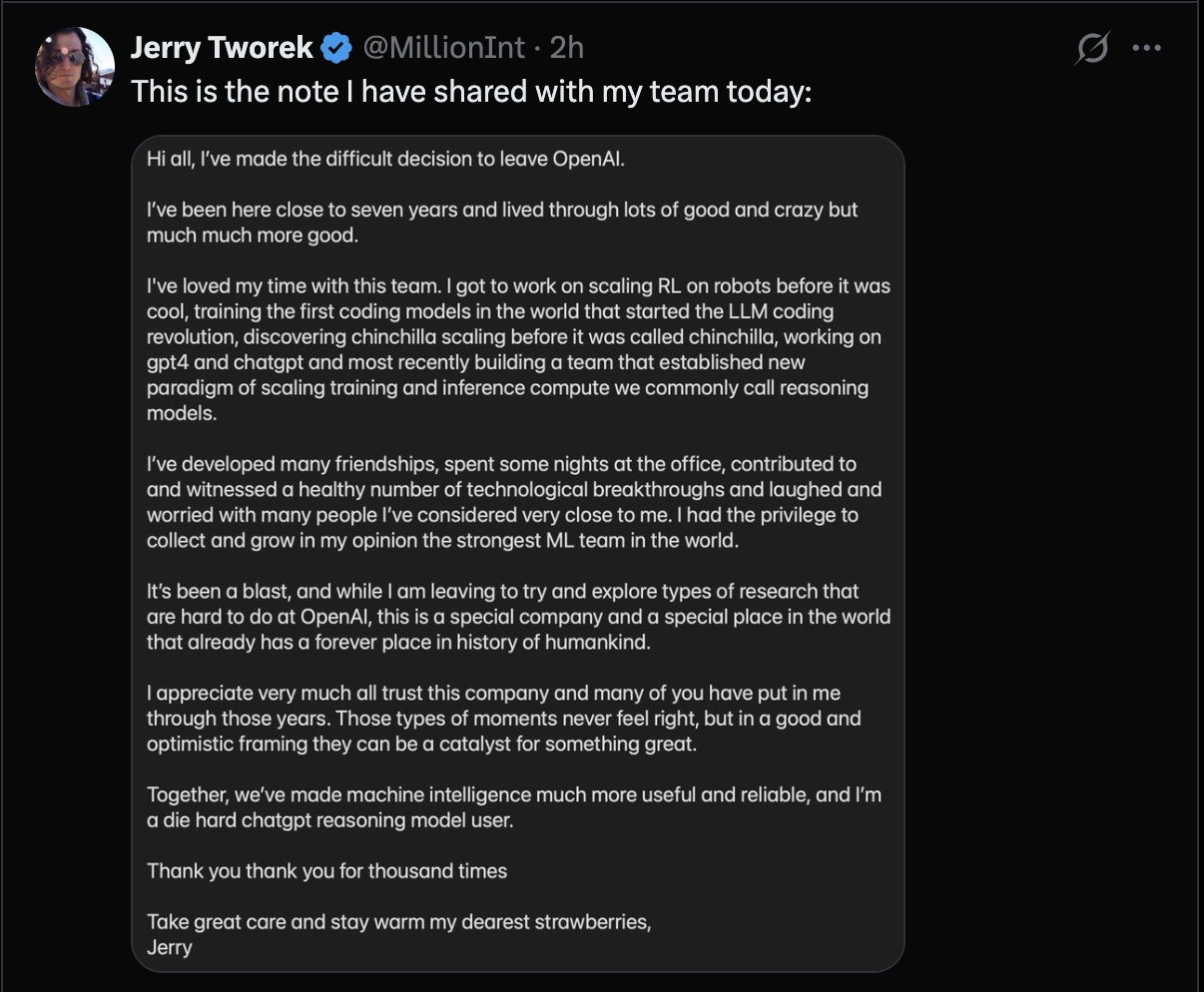Image resolution: width=1204 pixels, height=992 pixels.
Task: Click the blue verified badge
Action: (336, 47)
